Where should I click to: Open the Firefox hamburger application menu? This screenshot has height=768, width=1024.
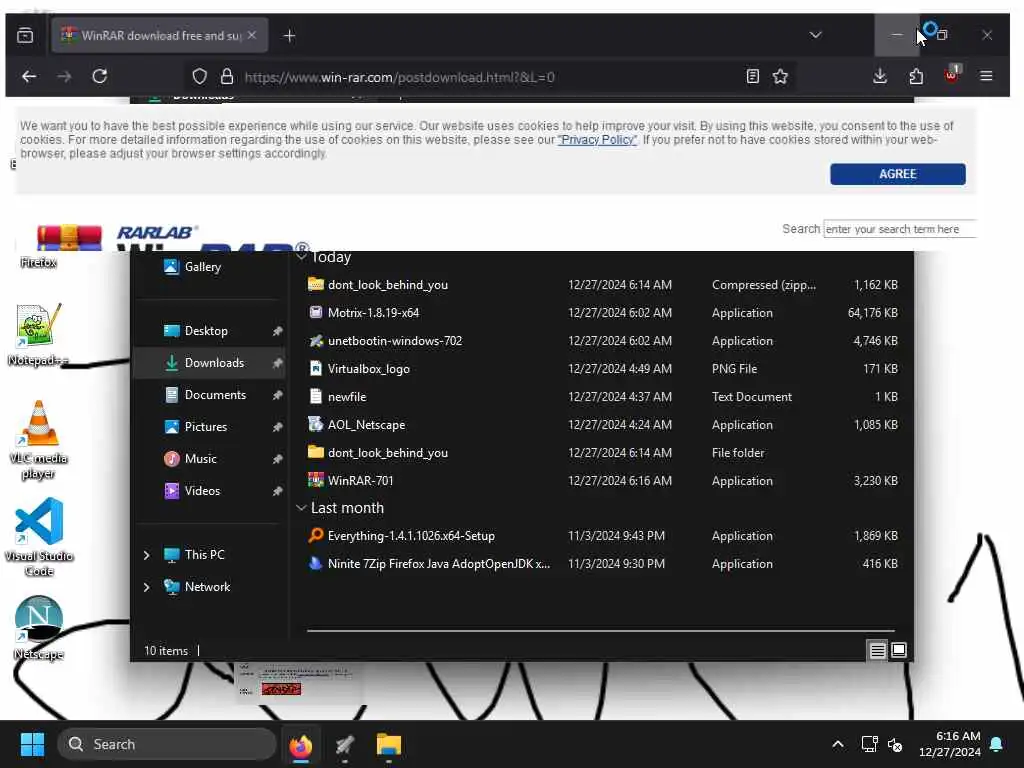click(986, 76)
